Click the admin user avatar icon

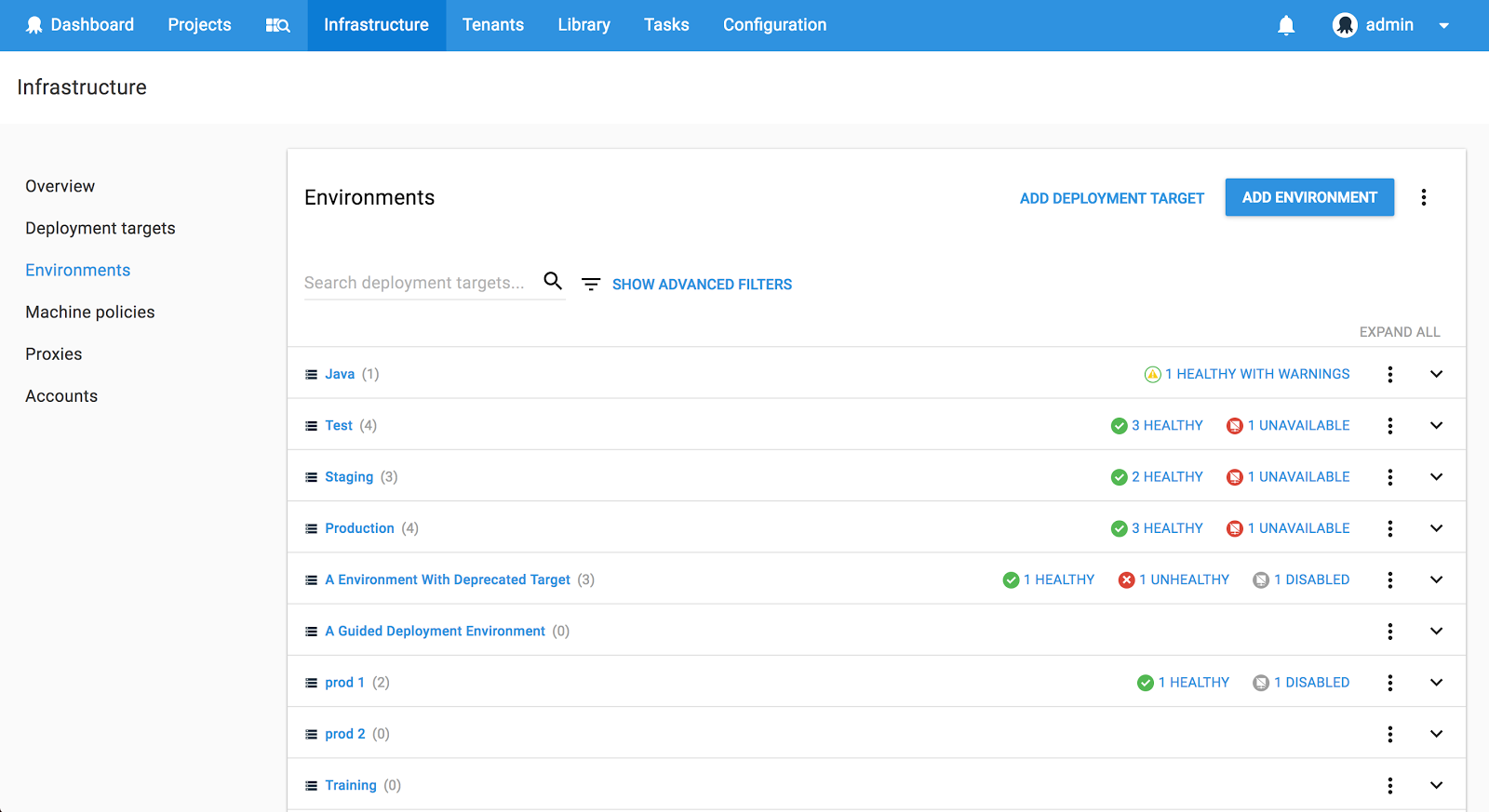point(1344,25)
